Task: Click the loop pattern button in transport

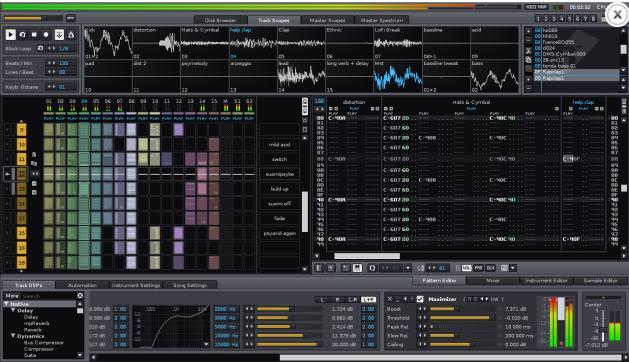Action: [x=22, y=35]
